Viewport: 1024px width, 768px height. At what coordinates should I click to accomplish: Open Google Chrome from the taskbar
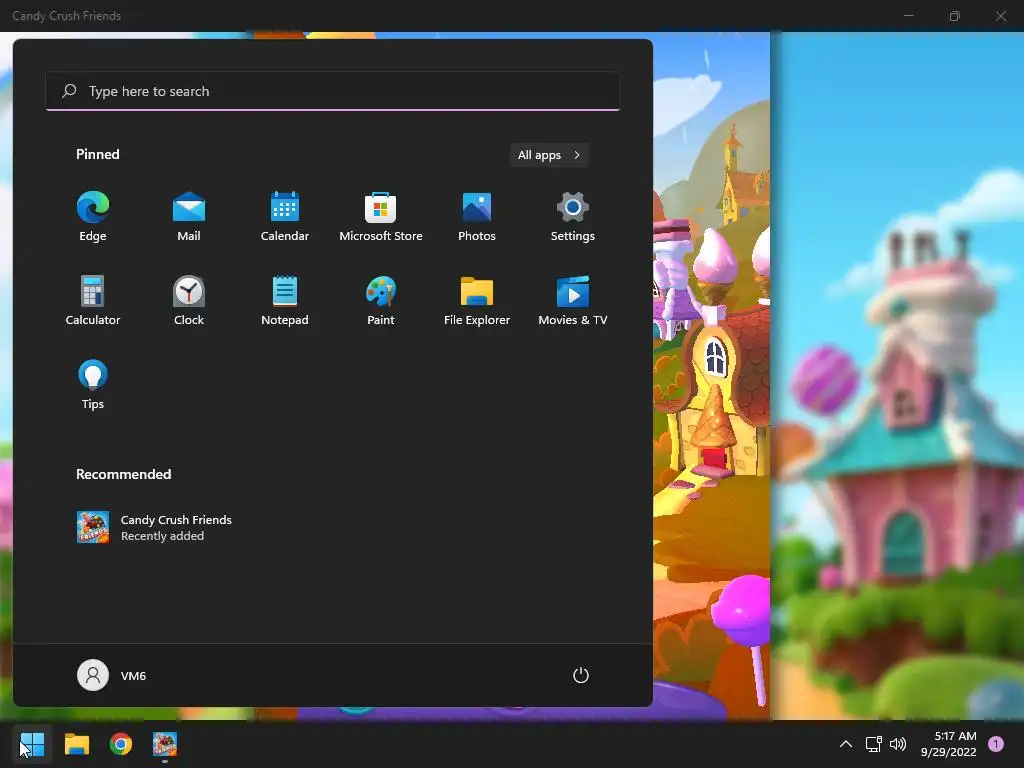121,744
